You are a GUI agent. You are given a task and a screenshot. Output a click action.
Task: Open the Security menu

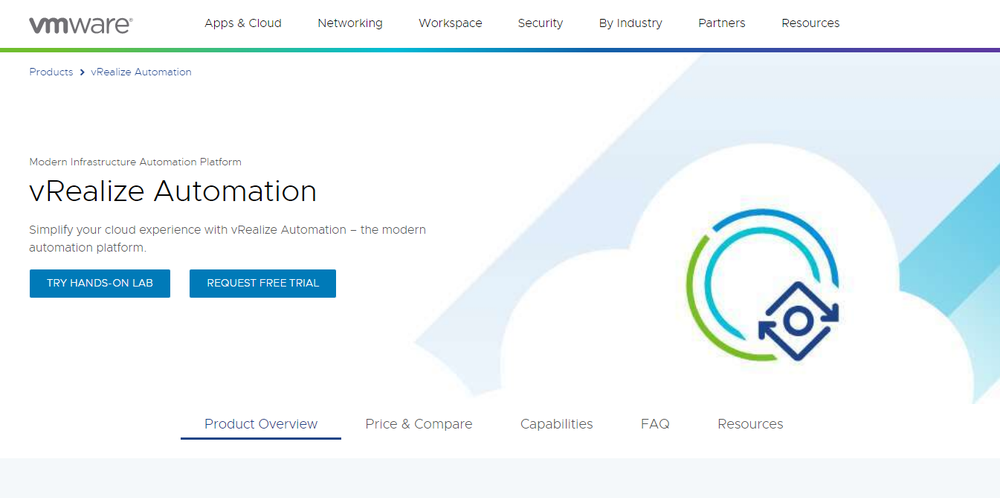(540, 23)
